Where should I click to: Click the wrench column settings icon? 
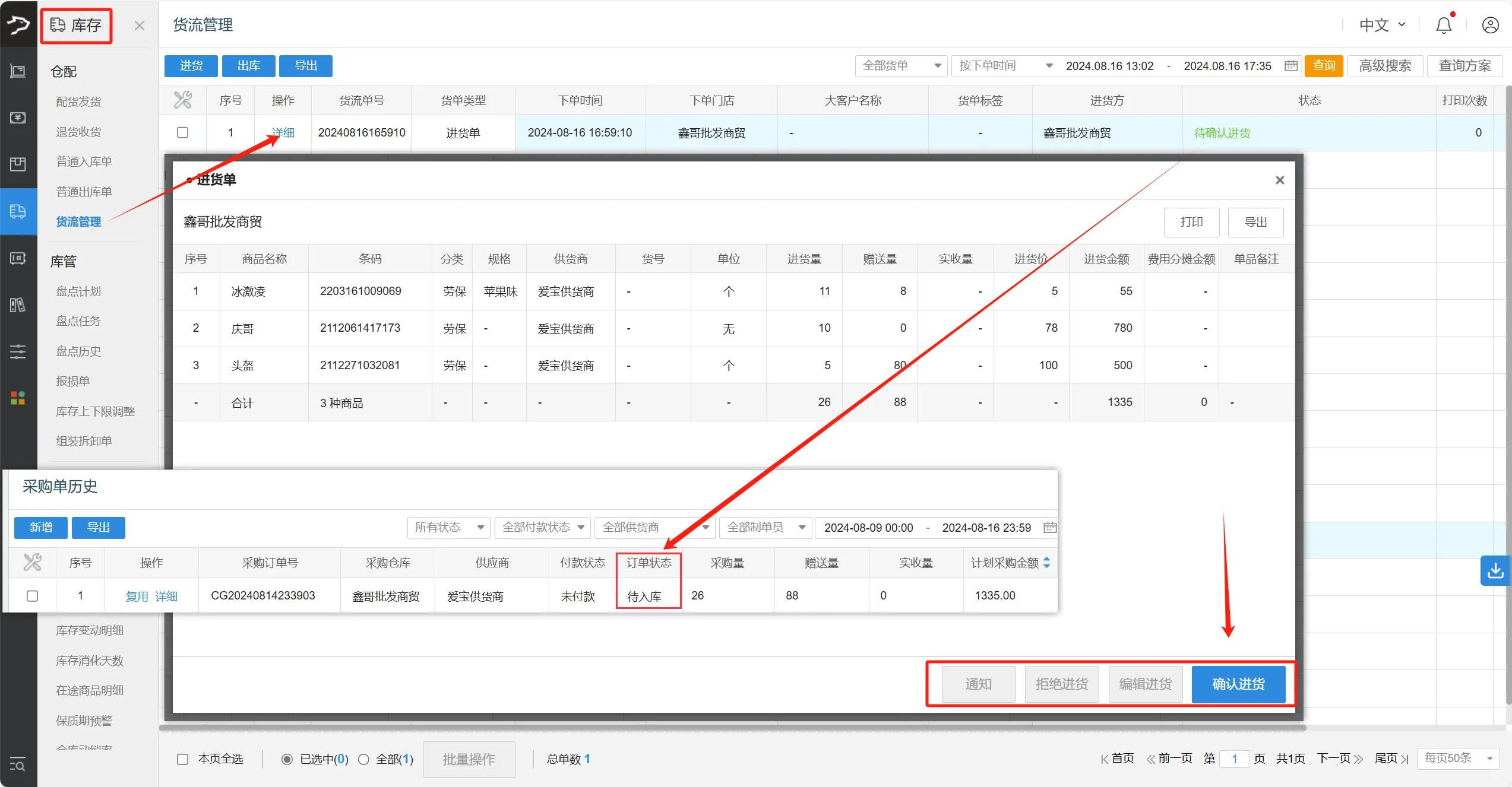coord(182,100)
